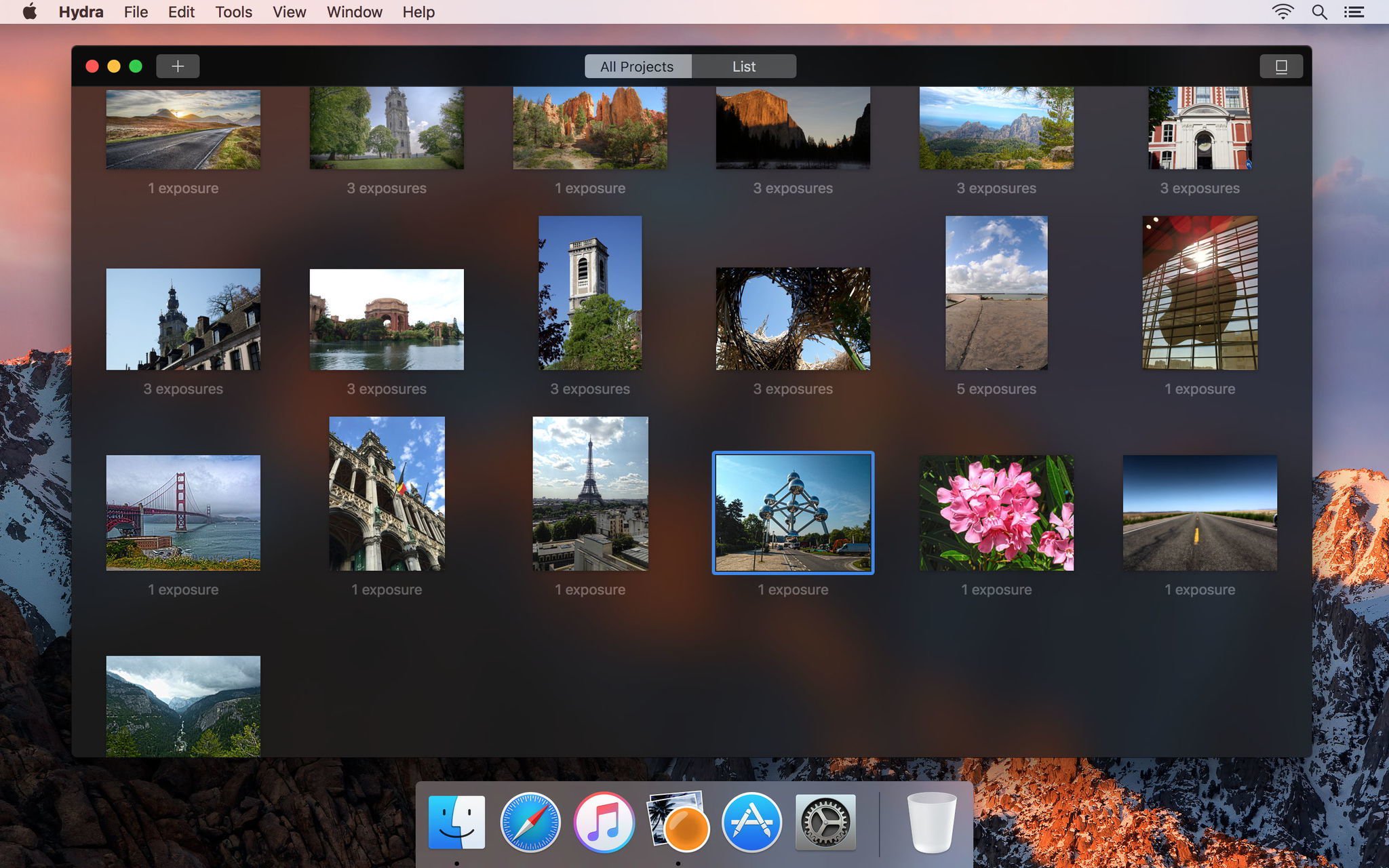Image resolution: width=1389 pixels, height=868 pixels.
Task: Click the panel toggle icon at top right
Action: tap(1280, 66)
